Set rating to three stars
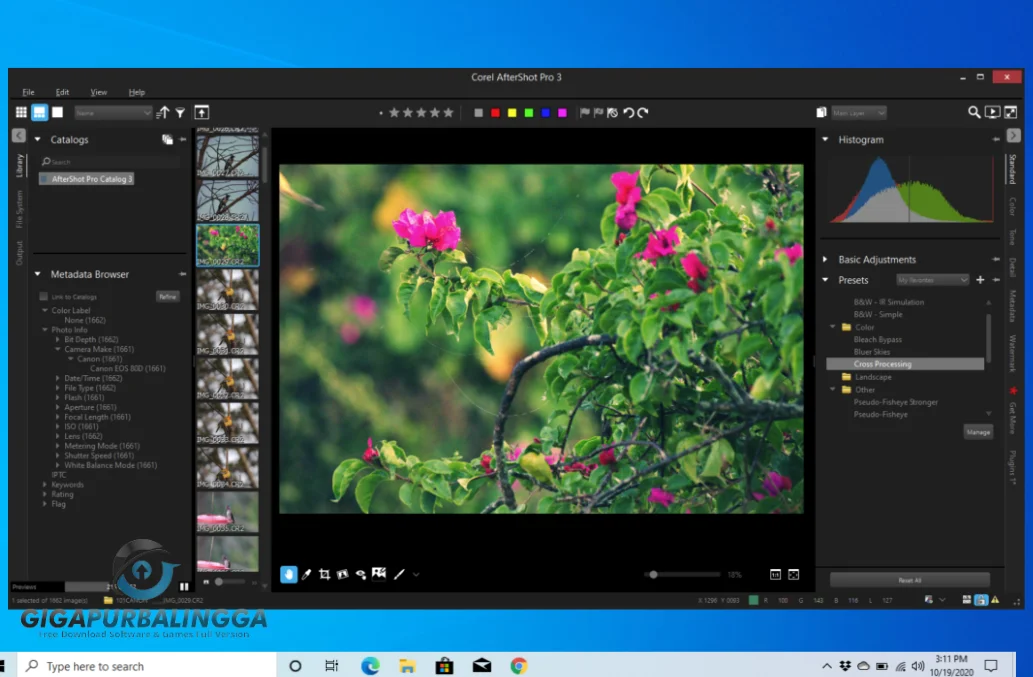This screenshot has width=1033, height=677. [421, 113]
